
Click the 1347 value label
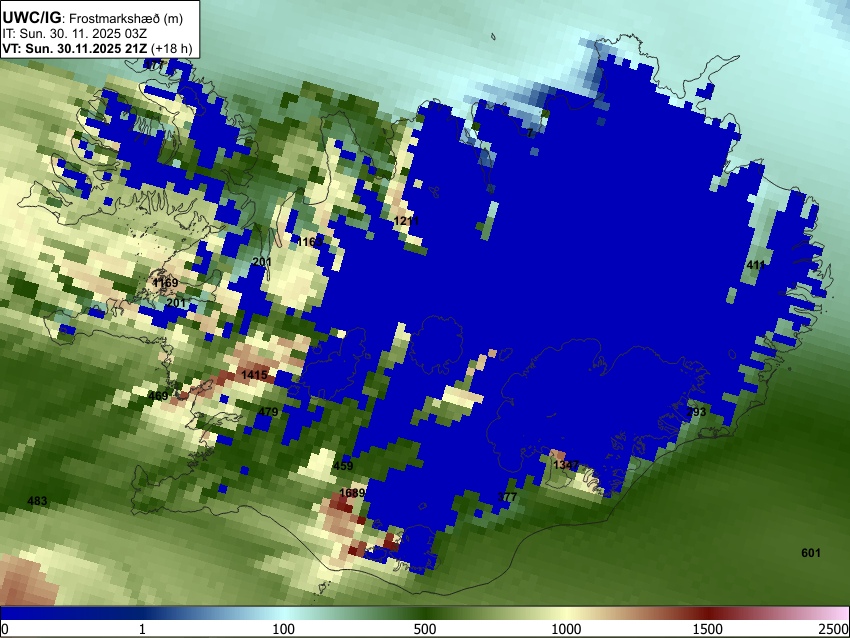click(x=566, y=465)
